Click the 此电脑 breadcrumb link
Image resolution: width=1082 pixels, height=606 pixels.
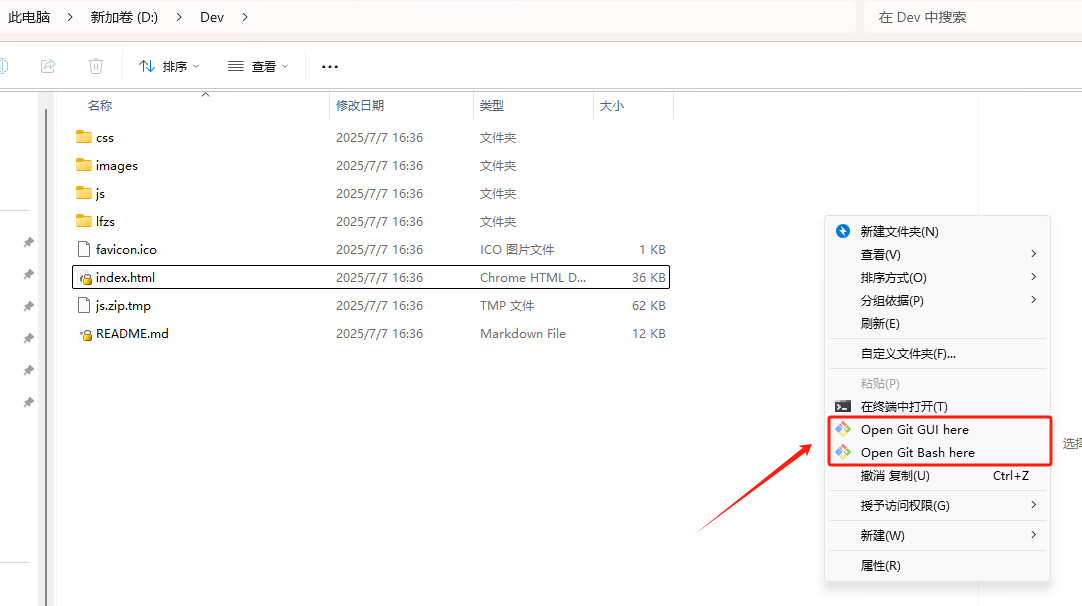[x=30, y=16]
